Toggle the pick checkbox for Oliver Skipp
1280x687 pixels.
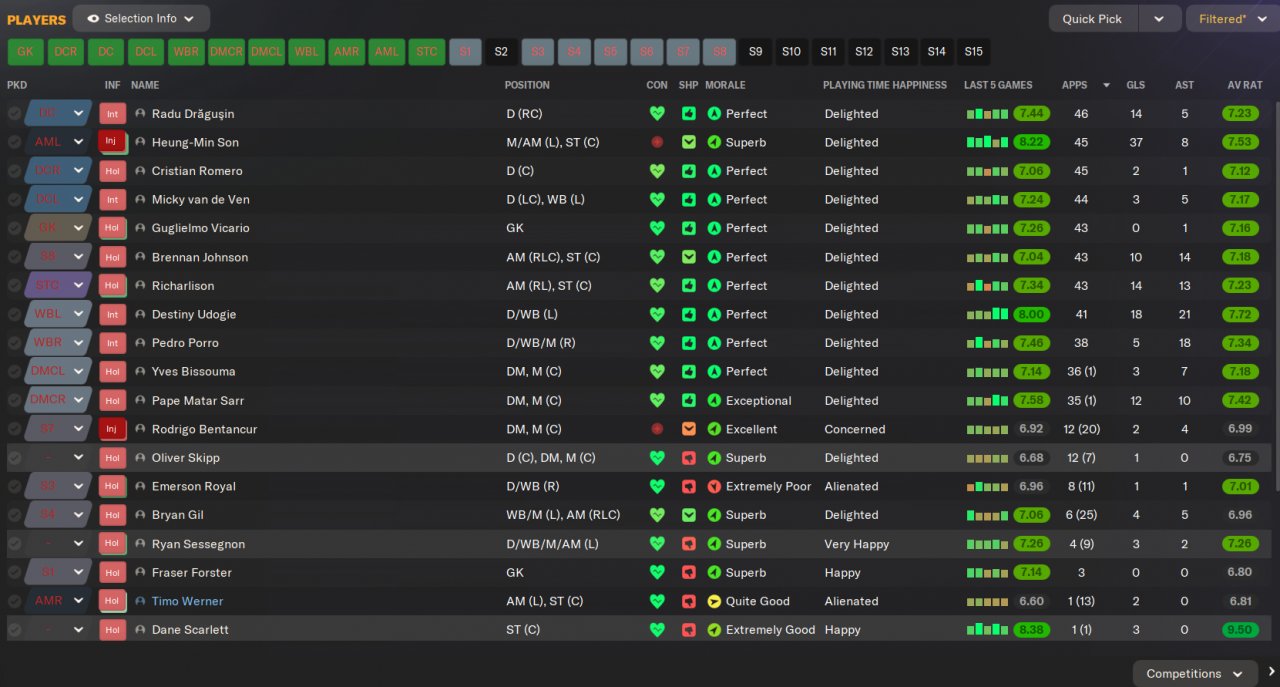pos(14,458)
